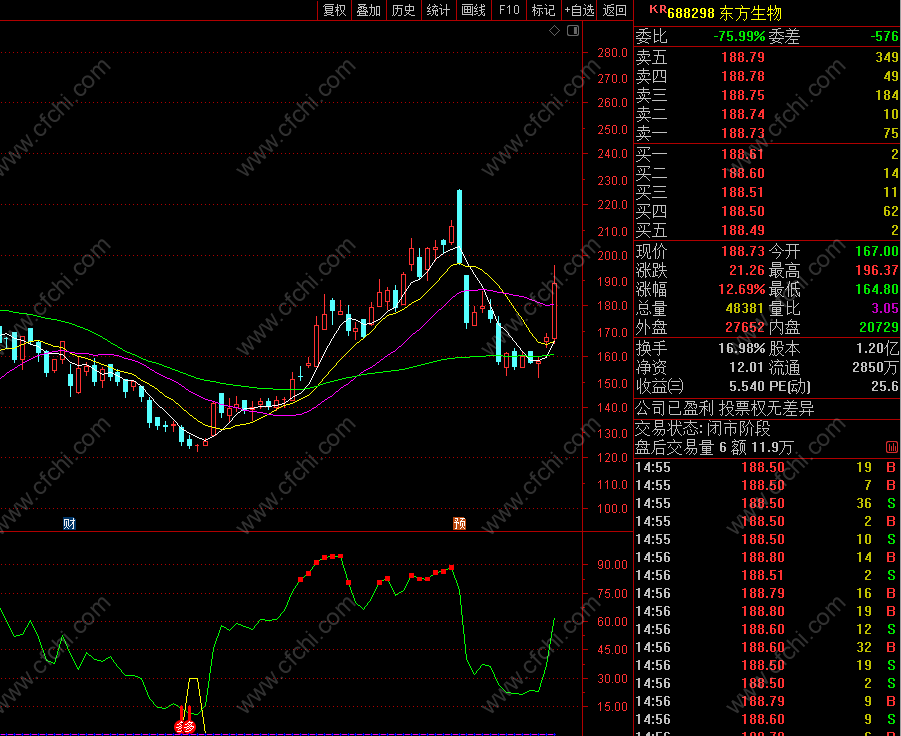Open the 复权 adjustment menu
This screenshot has height=736, width=901.
(x=334, y=10)
